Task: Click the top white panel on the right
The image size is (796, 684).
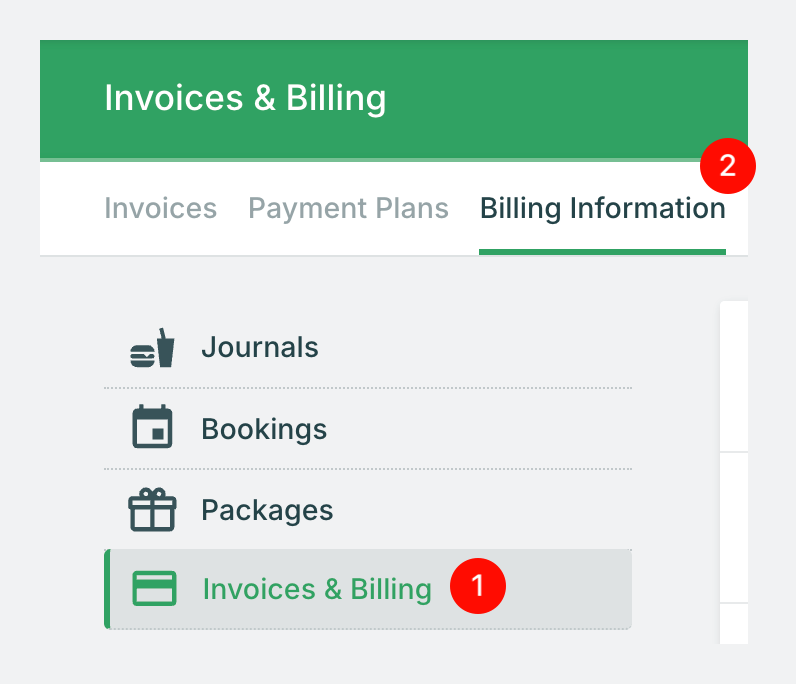Action: pos(733,375)
